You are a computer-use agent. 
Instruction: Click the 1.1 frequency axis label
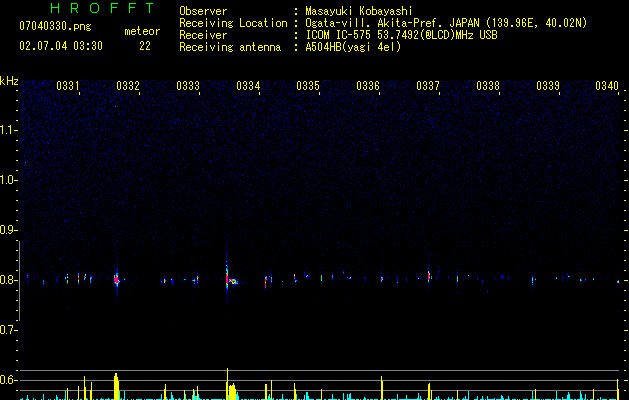(x=8, y=130)
